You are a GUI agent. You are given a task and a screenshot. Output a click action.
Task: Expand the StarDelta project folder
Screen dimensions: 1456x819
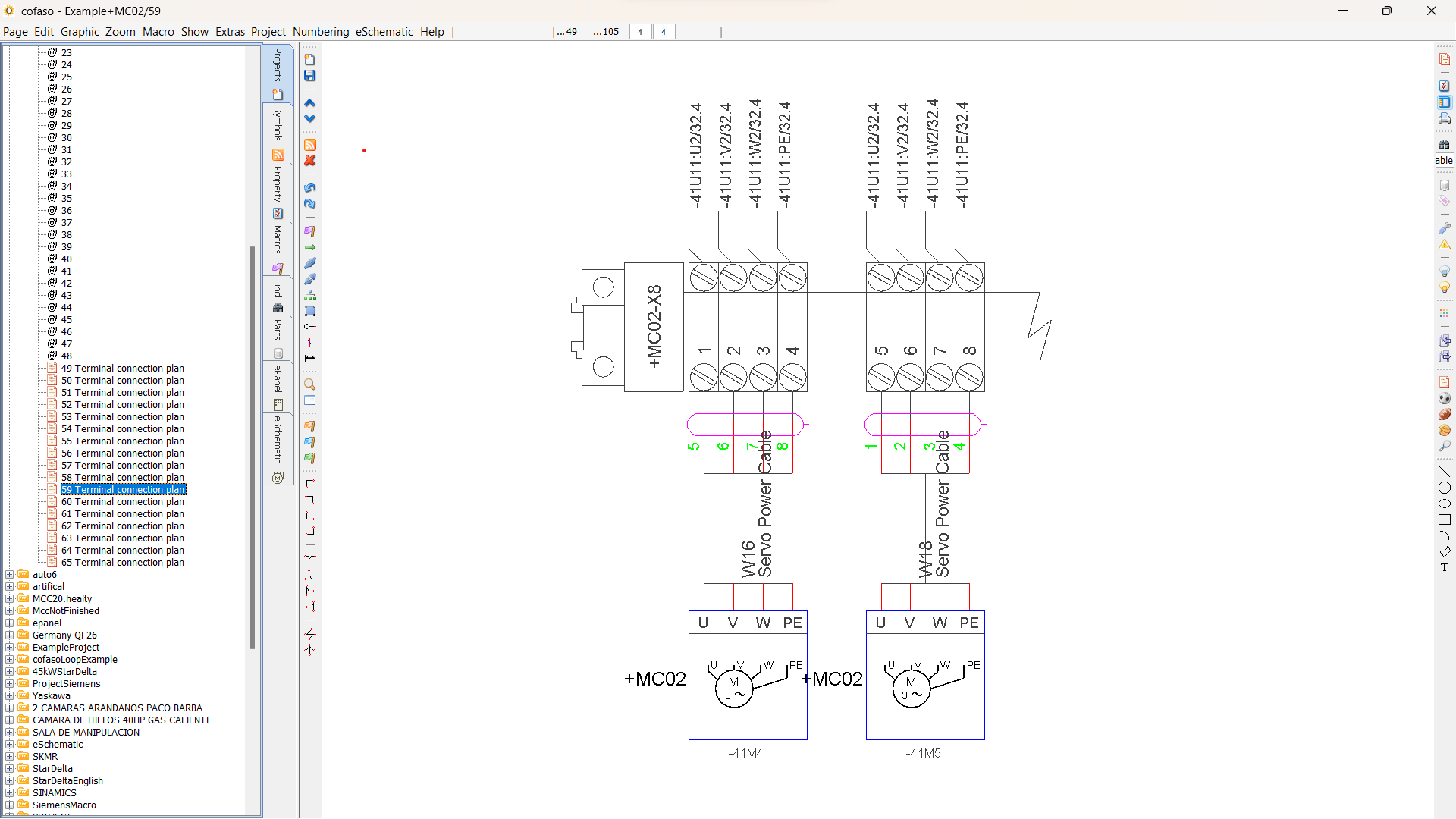pos(10,769)
